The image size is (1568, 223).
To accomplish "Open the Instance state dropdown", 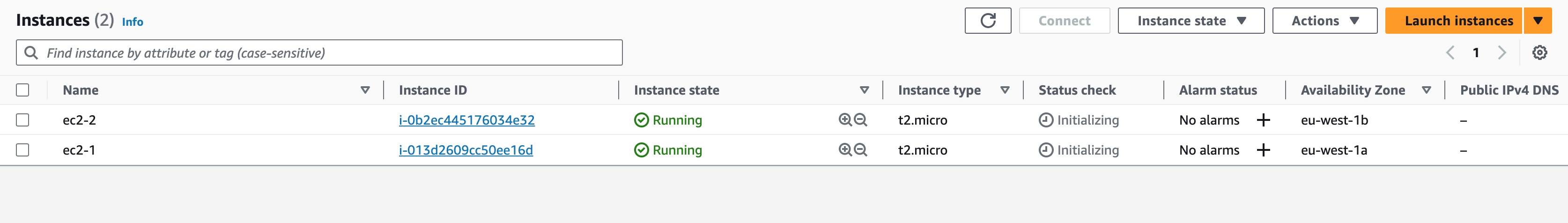I will point(1191,21).
